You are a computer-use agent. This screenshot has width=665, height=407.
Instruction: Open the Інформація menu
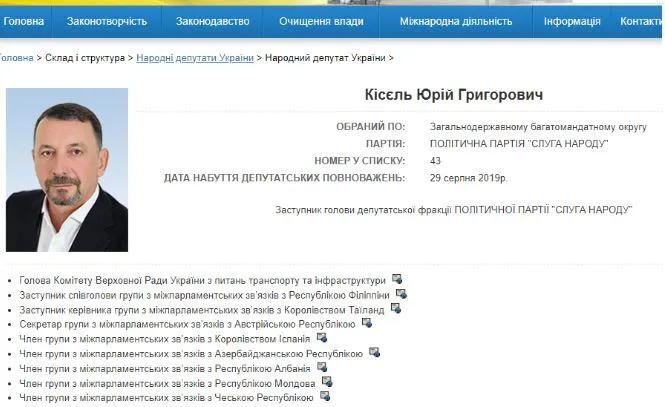click(x=572, y=21)
